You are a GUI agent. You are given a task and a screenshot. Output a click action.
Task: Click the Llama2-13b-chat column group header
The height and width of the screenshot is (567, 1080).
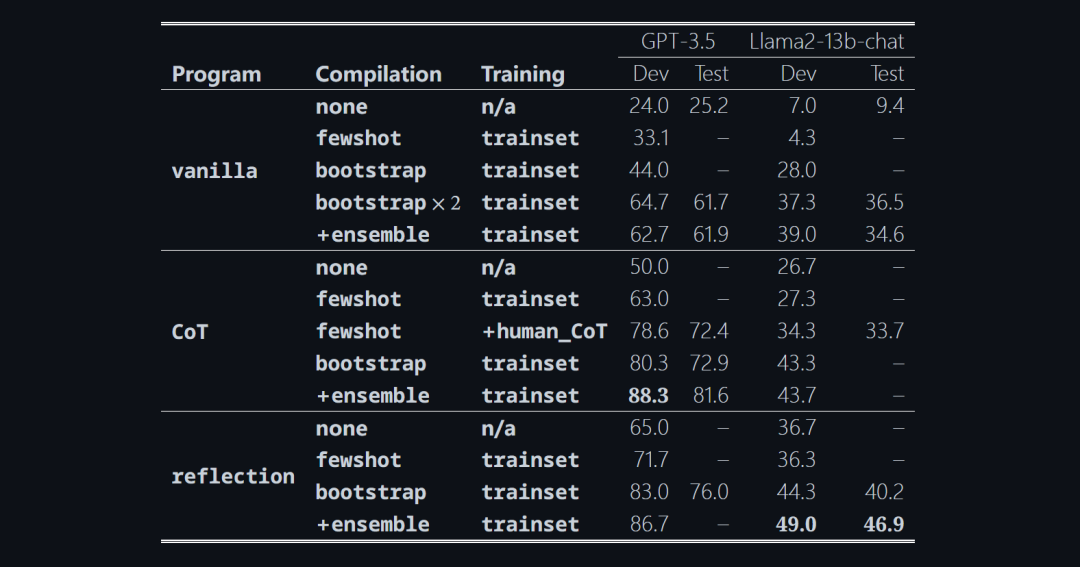pyautogui.click(x=826, y=42)
